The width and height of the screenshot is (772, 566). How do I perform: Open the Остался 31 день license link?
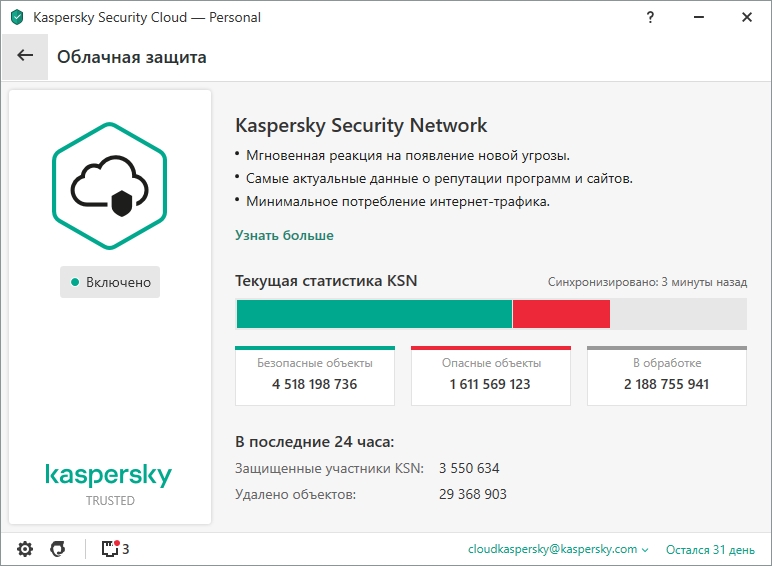710,550
